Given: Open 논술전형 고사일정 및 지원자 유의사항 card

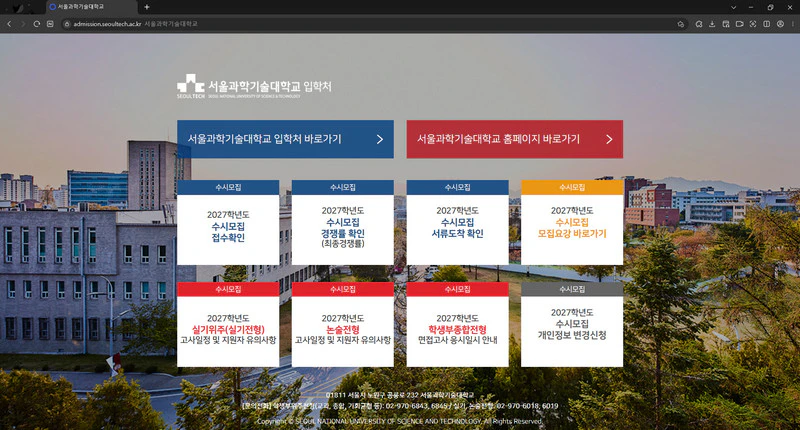Looking at the screenshot, I should point(343,324).
